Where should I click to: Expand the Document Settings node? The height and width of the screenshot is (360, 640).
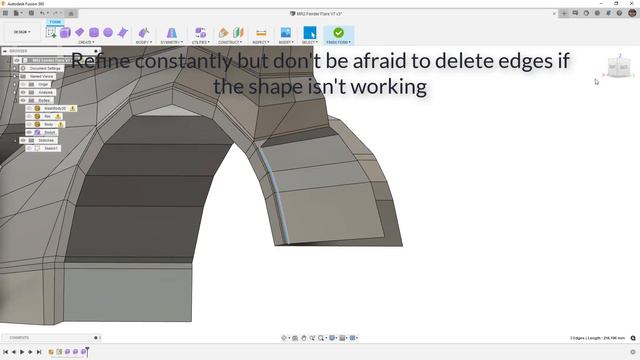pos(15,69)
